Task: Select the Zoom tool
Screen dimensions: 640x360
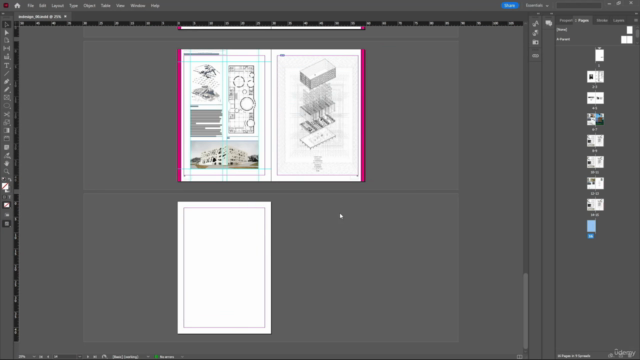Action: pyautogui.click(x=7, y=171)
